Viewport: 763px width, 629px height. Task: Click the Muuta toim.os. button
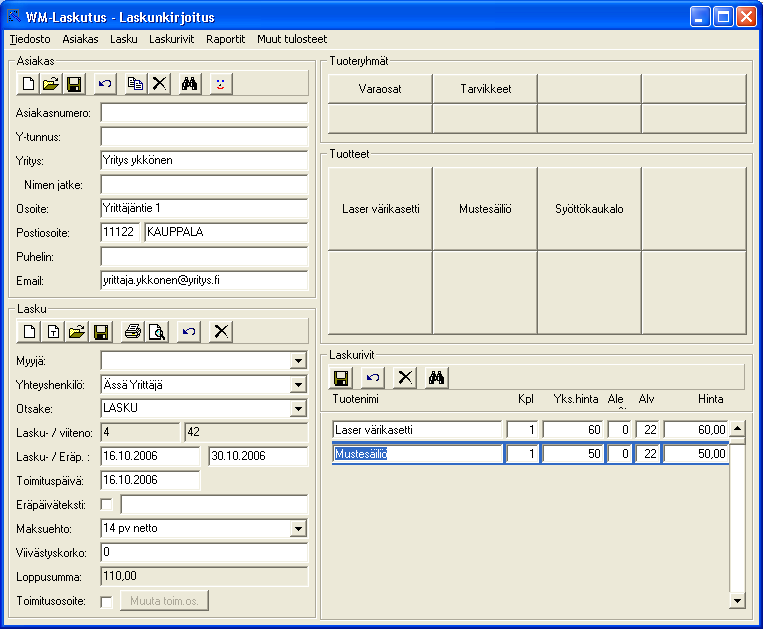pyautogui.click(x=164, y=601)
